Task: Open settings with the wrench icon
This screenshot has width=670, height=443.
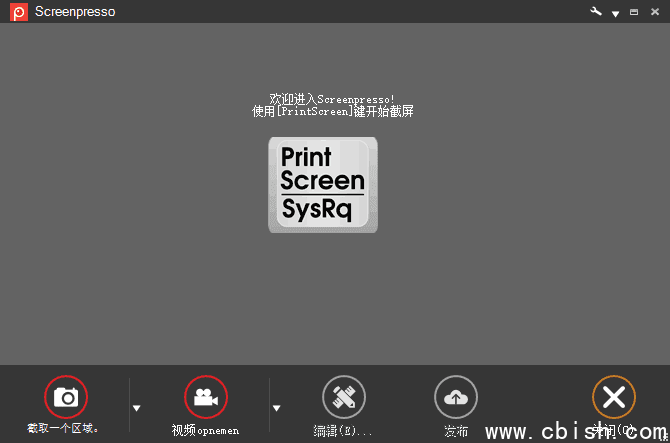Action: click(x=597, y=12)
